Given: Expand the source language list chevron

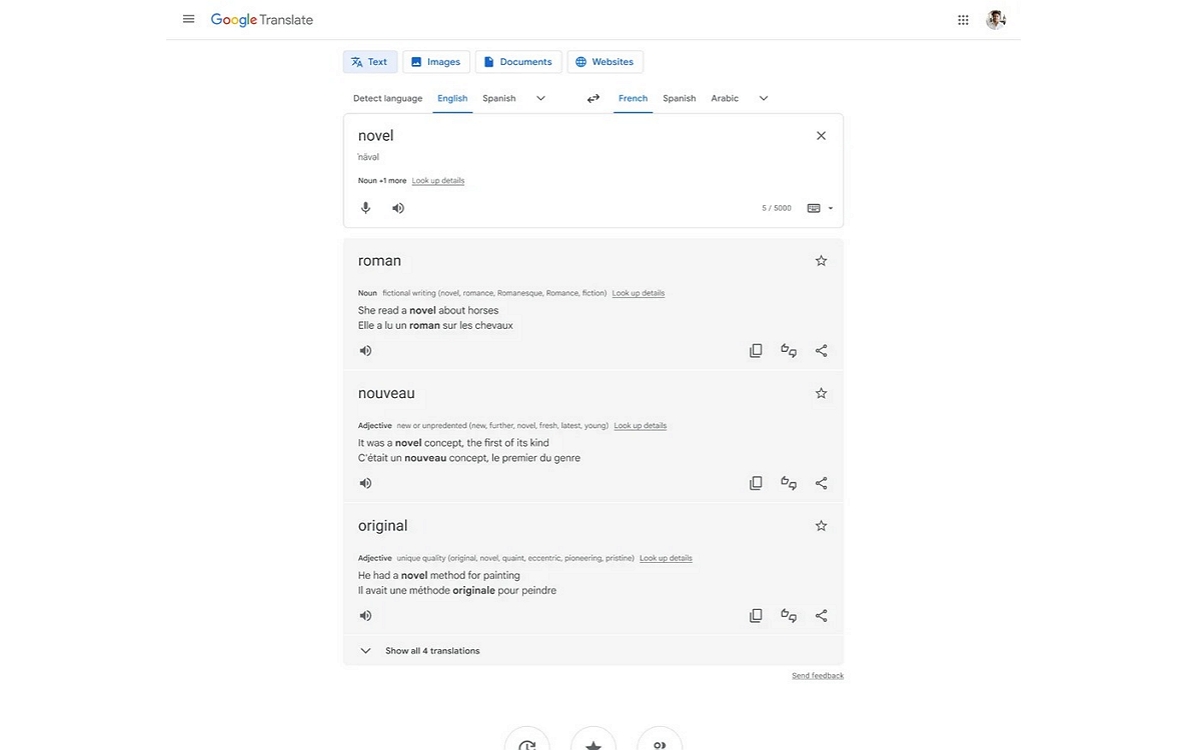Looking at the screenshot, I should pyautogui.click(x=541, y=98).
